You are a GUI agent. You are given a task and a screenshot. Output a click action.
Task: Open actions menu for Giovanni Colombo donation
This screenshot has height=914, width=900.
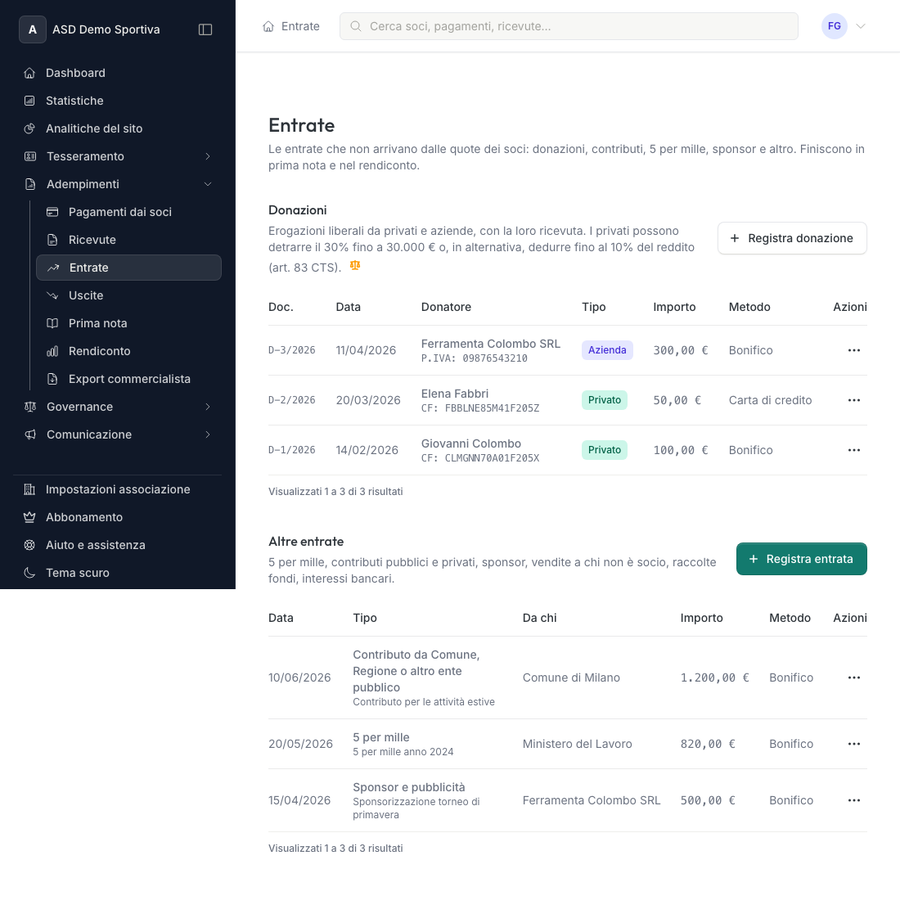coord(854,450)
